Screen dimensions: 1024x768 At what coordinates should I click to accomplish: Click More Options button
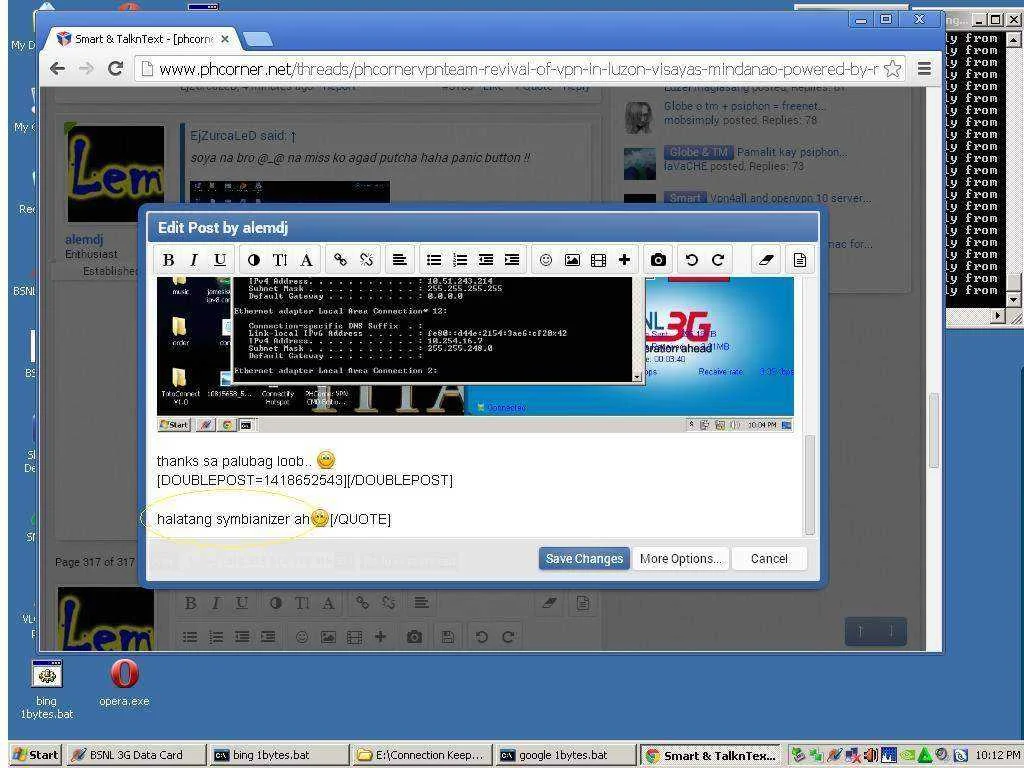click(x=680, y=558)
